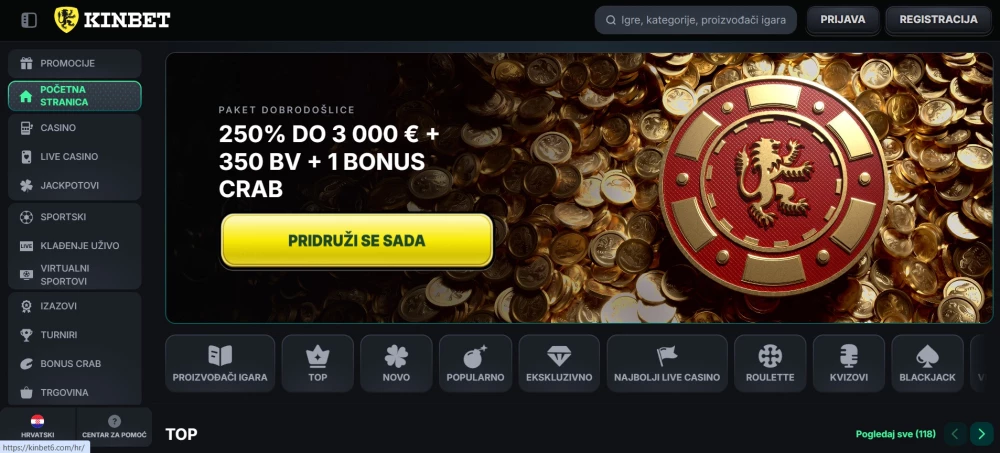Open Promocije gift icon in sidebar
The width and height of the screenshot is (1000, 453).
26,63
